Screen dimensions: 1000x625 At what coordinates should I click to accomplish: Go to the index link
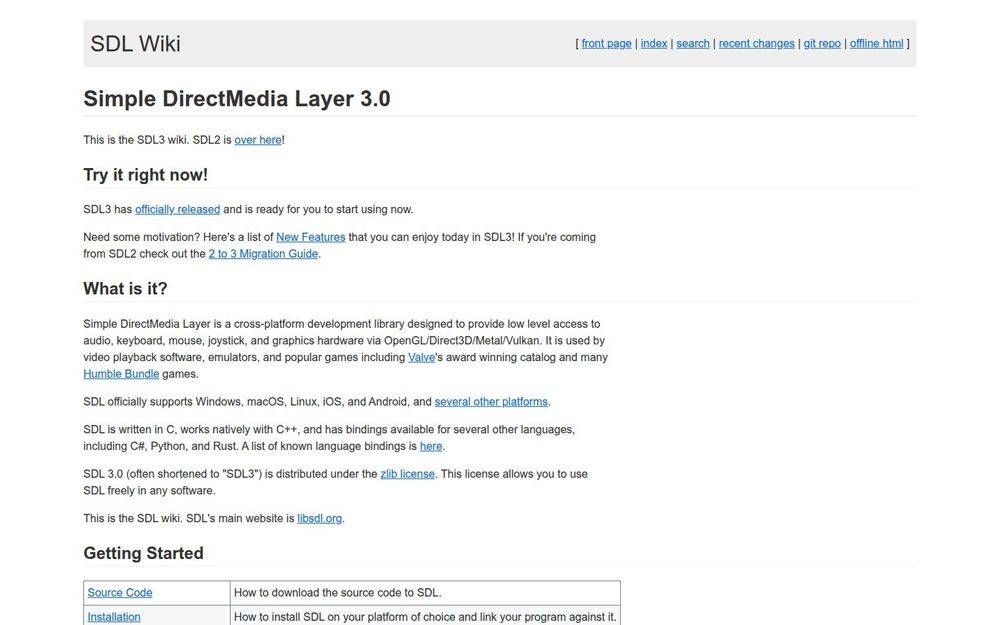(x=654, y=43)
